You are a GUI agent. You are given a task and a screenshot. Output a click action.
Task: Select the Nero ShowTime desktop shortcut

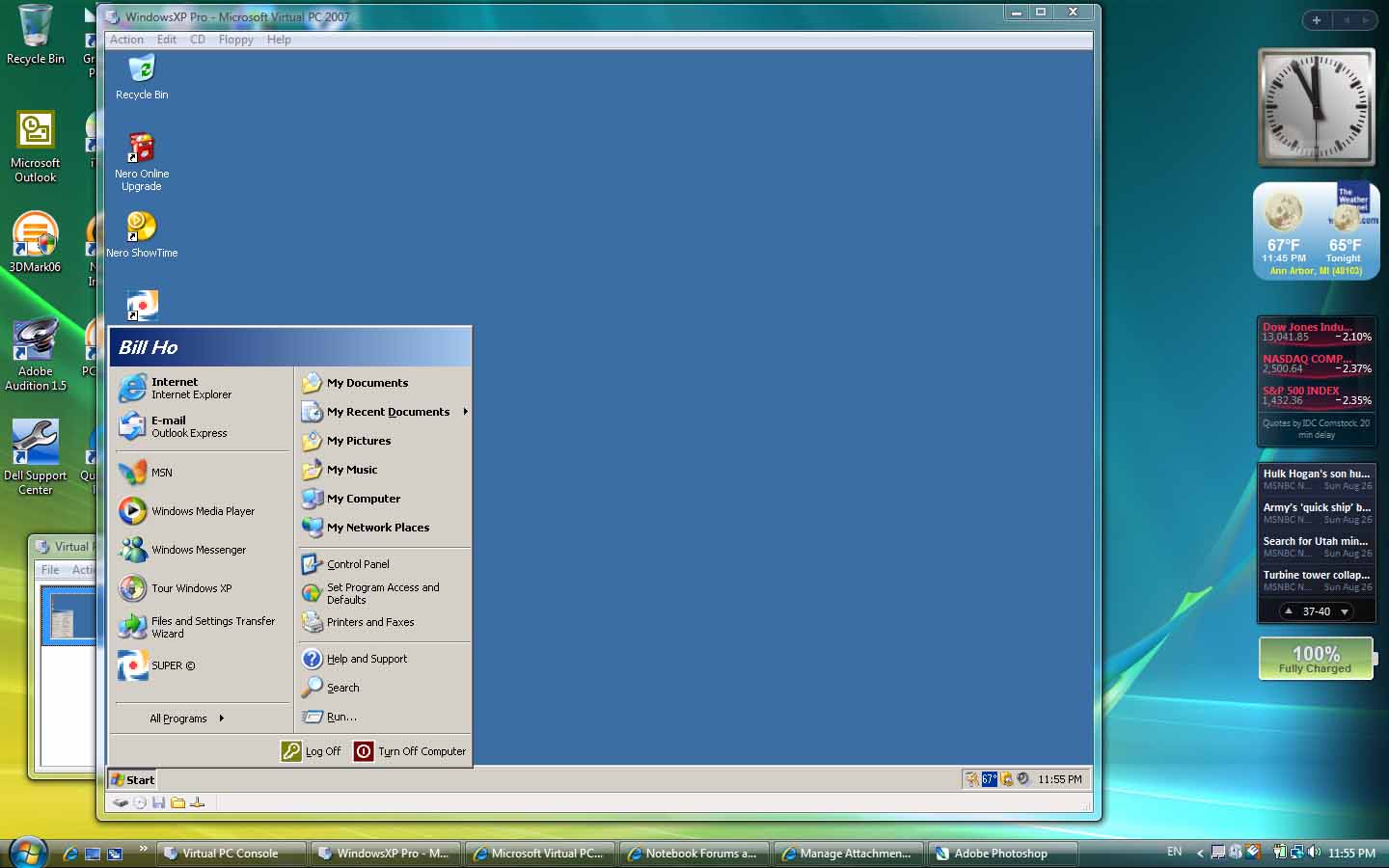(142, 234)
